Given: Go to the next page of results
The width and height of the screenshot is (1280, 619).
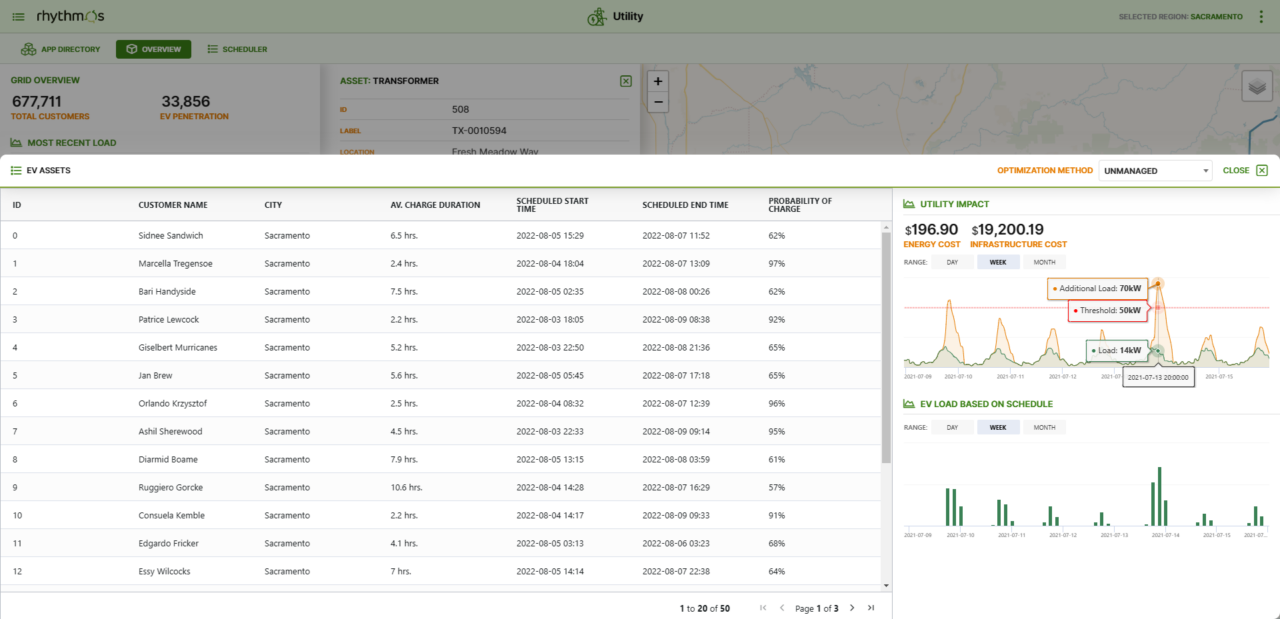Looking at the screenshot, I should 852,608.
